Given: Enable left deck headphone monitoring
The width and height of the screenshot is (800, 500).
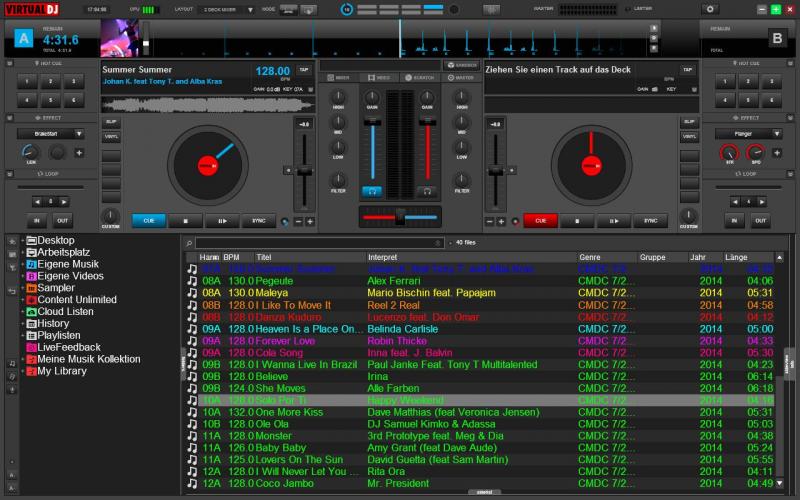Looking at the screenshot, I should [372, 190].
